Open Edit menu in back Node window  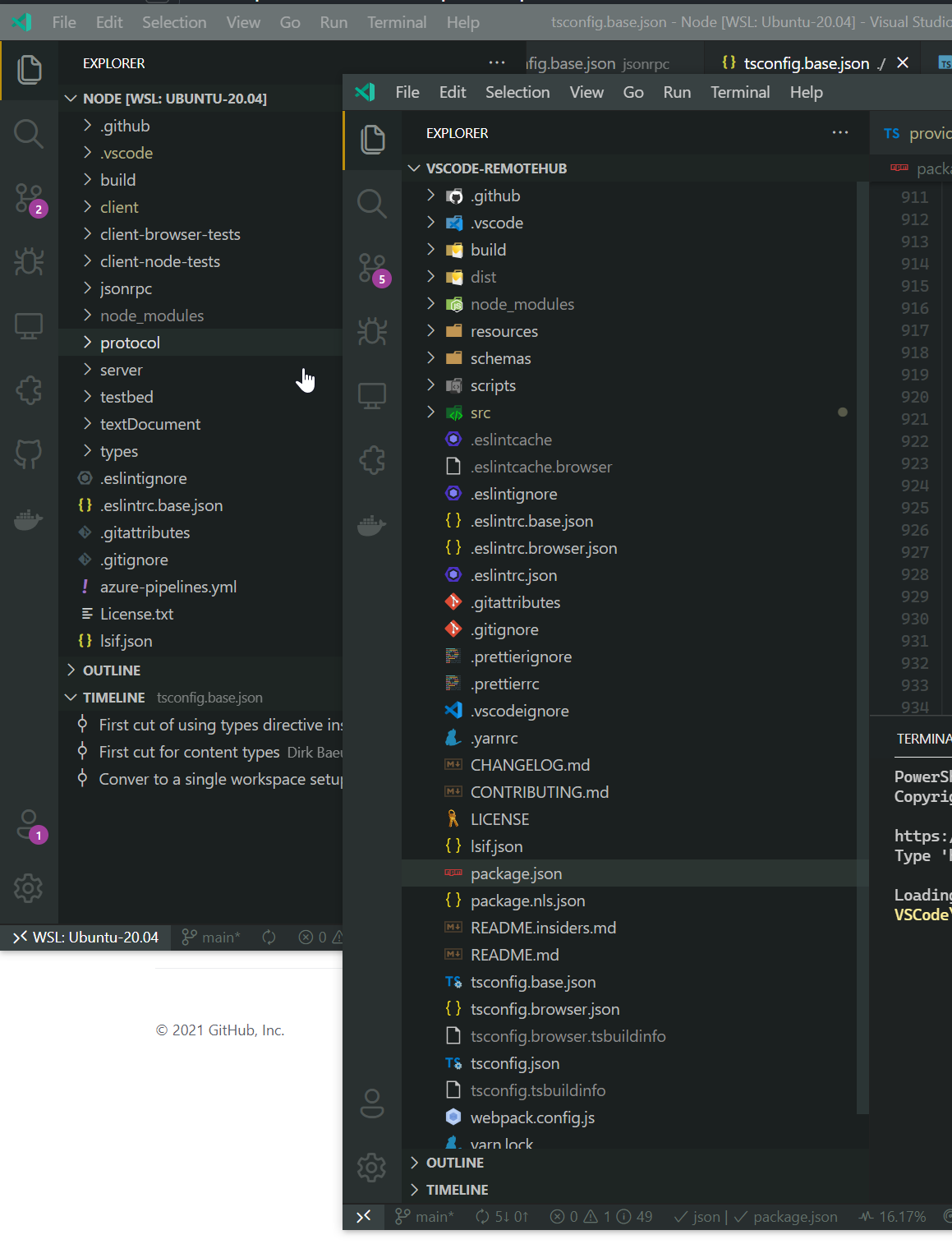point(109,23)
